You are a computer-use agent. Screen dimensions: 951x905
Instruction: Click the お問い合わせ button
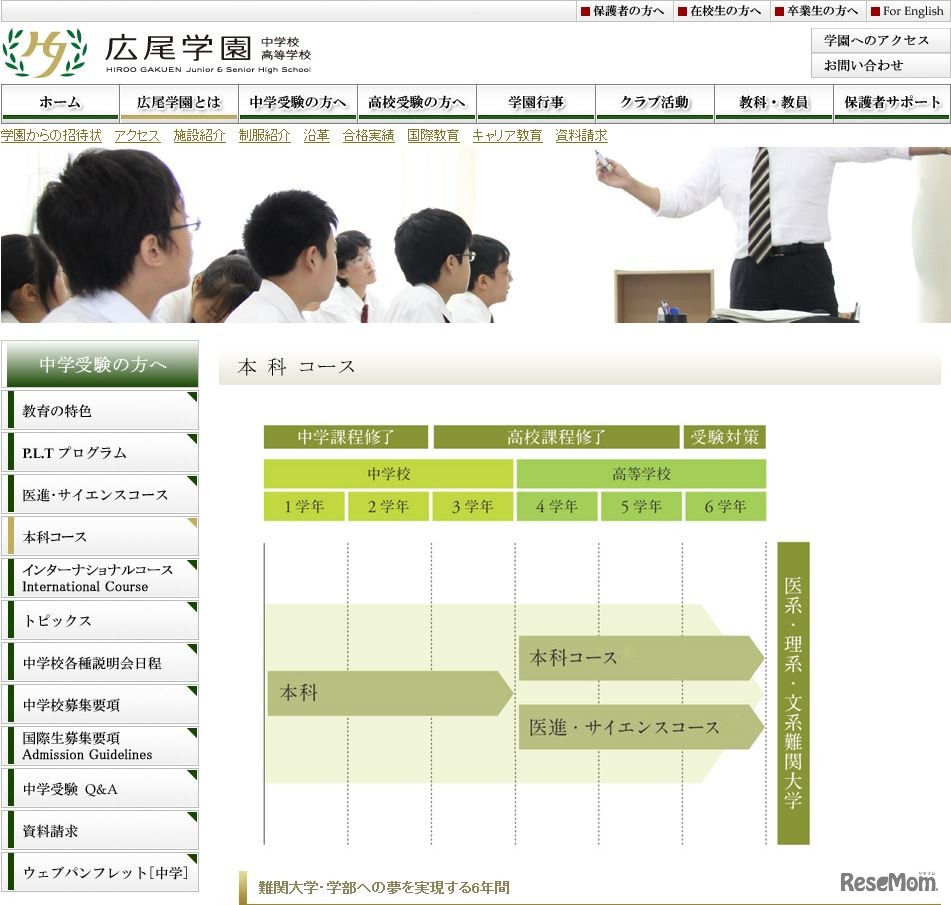pyautogui.click(x=878, y=66)
